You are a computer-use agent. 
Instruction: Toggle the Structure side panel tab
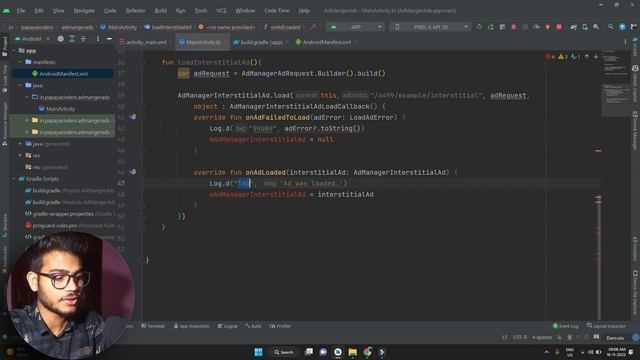click(x=4, y=226)
